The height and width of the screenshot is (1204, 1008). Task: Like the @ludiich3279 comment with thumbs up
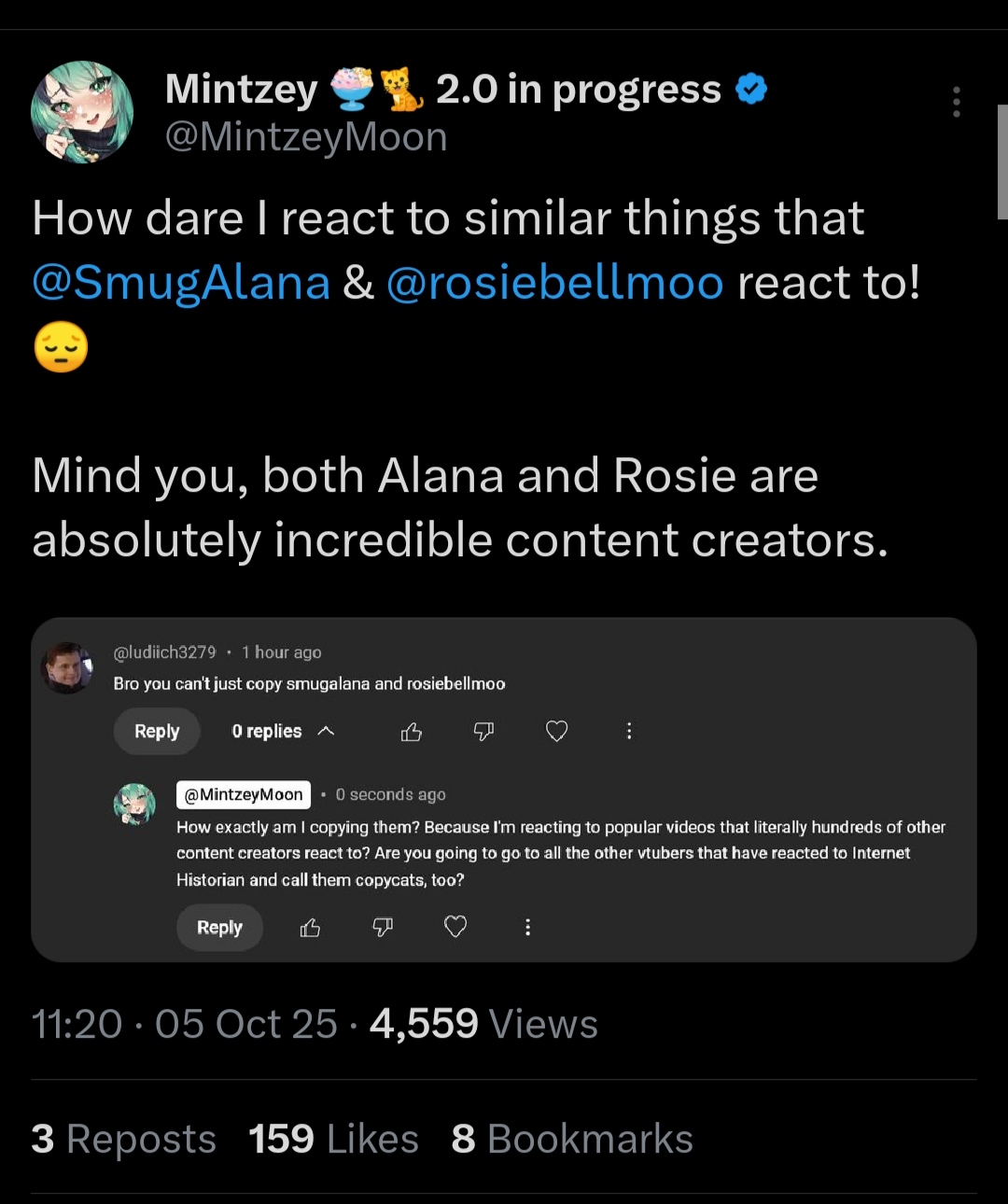click(x=412, y=732)
